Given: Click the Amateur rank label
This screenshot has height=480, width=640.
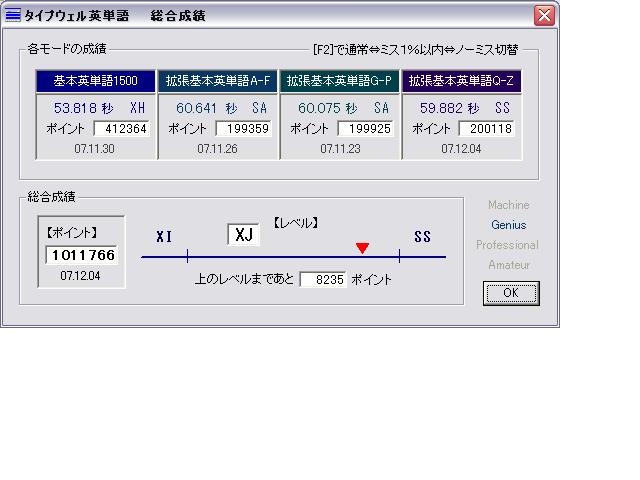Looking at the screenshot, I should click(x=509, y=265).
